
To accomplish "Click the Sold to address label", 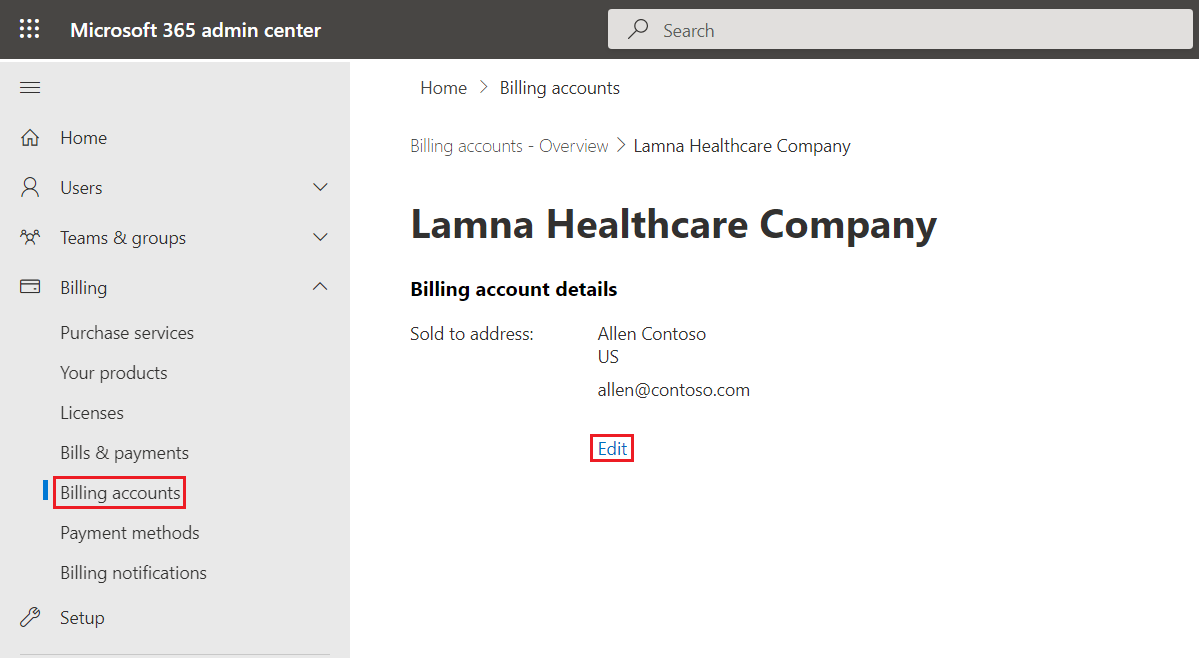I will 472,334.
